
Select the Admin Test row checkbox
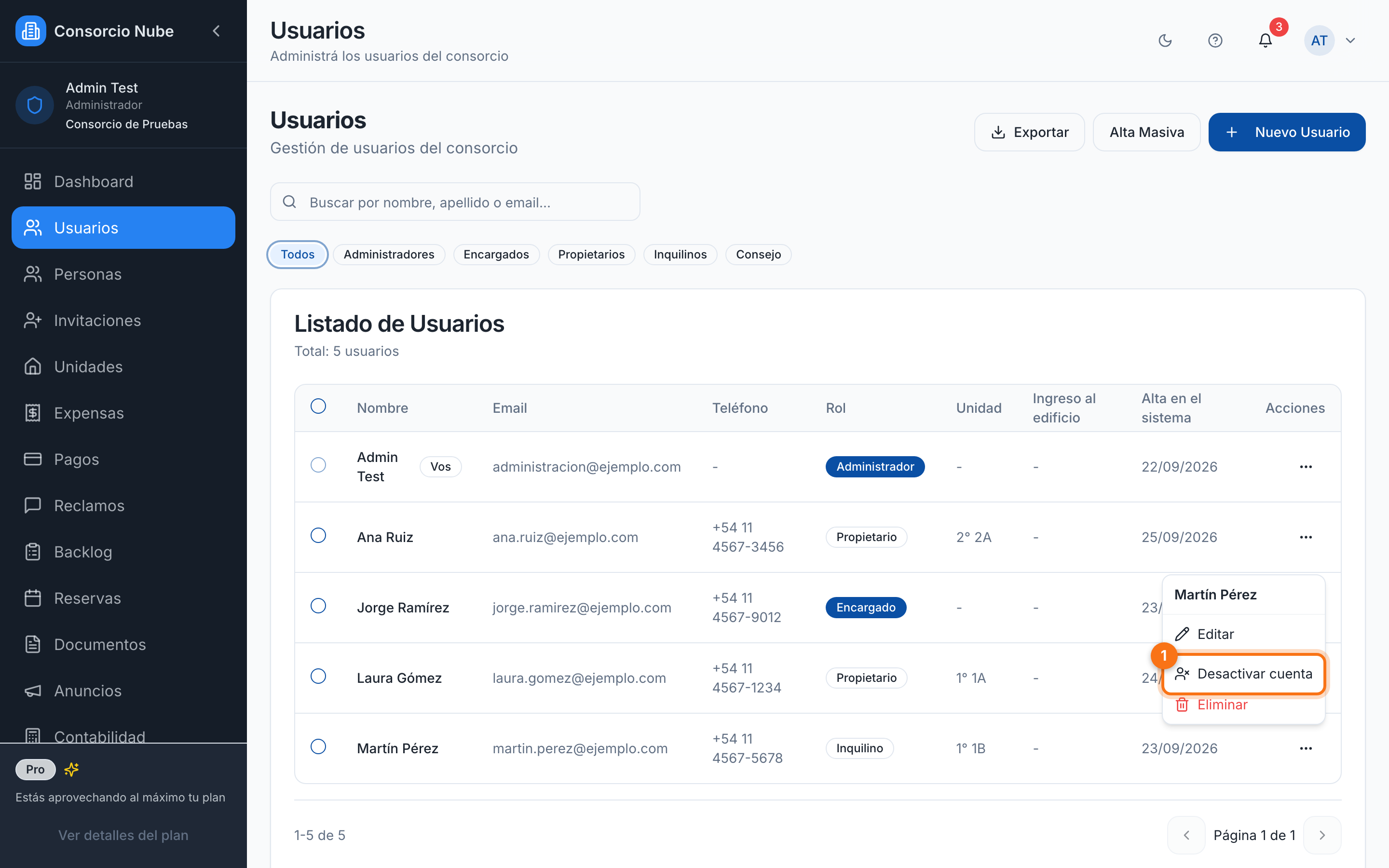pos(318,465)
